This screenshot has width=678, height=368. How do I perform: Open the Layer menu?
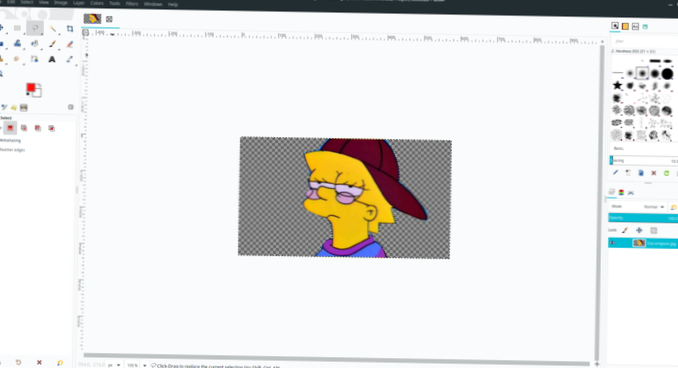tap(79, 3)
